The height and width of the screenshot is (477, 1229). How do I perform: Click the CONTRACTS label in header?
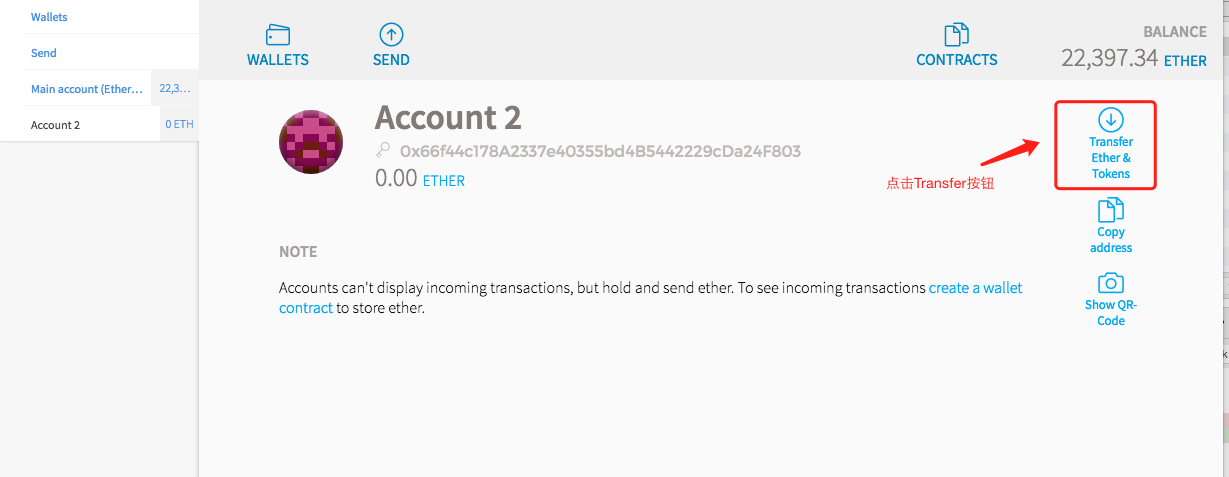(957, 59)
